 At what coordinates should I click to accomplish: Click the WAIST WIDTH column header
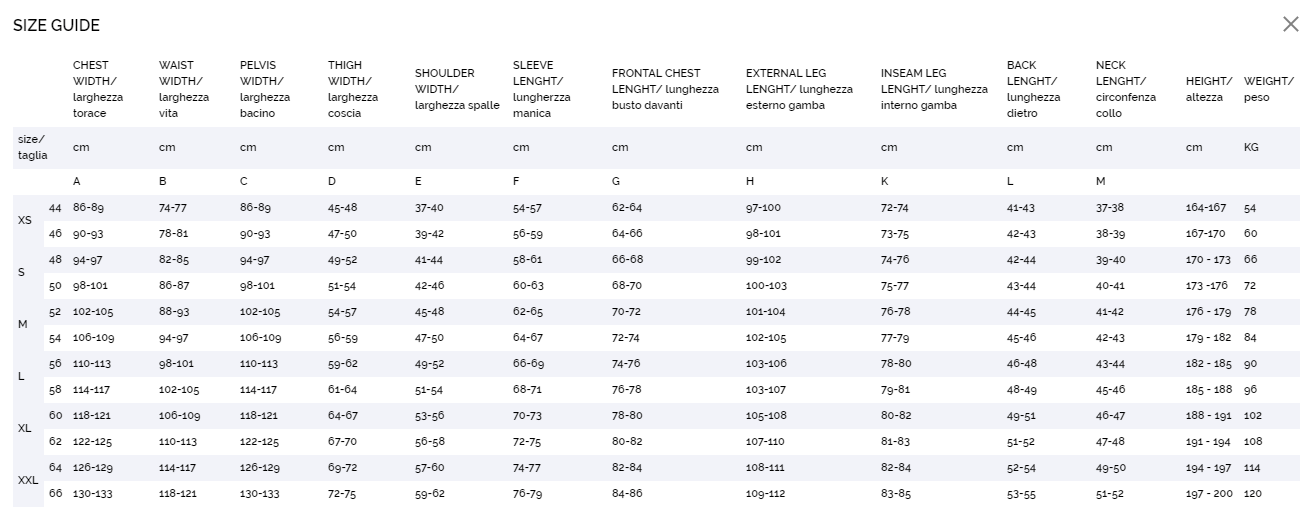pyautogui.click(x=183, y=89)
